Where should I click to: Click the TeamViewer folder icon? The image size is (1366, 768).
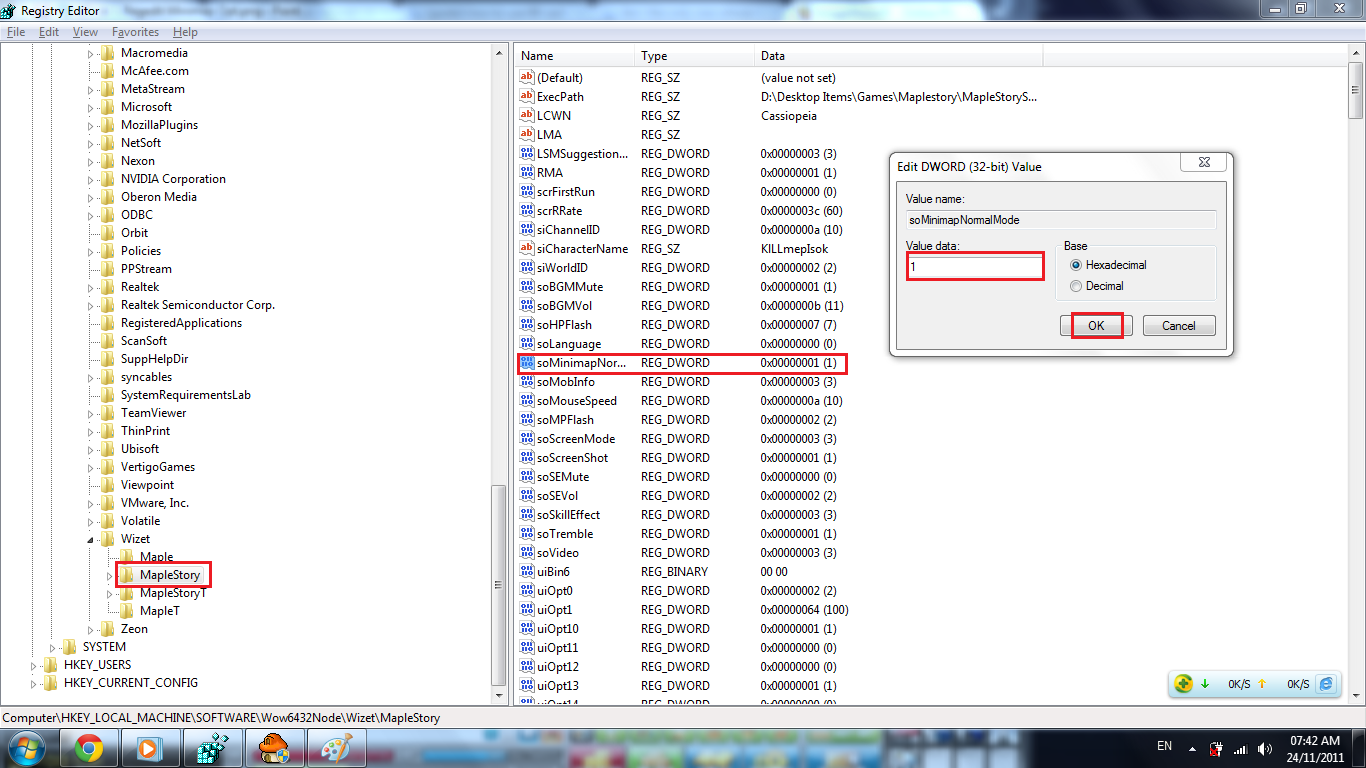point(108,413)
